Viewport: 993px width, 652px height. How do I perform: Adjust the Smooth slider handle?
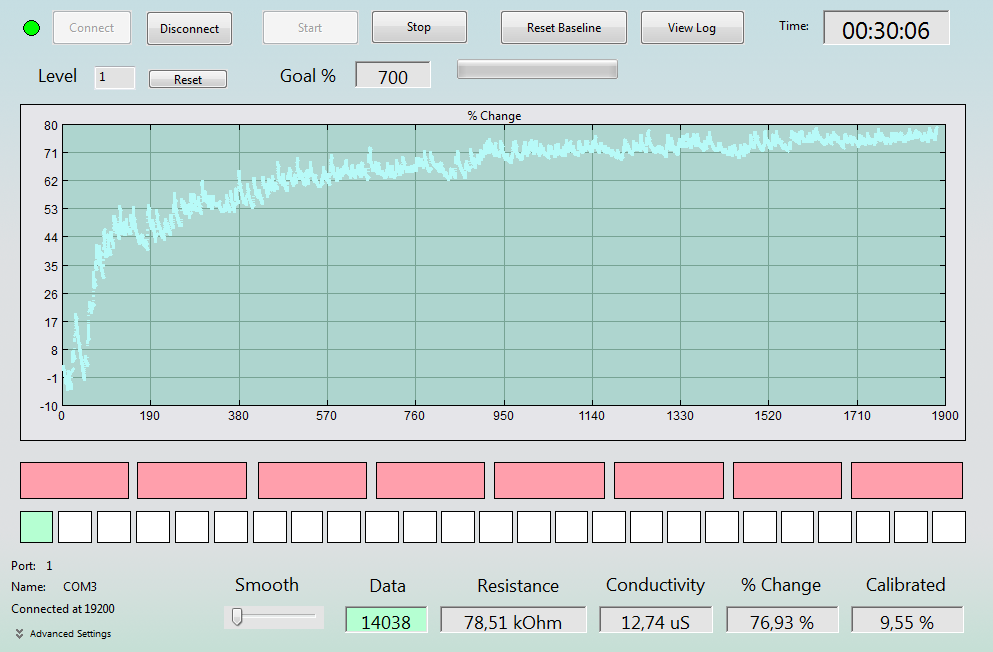(237, 617)
